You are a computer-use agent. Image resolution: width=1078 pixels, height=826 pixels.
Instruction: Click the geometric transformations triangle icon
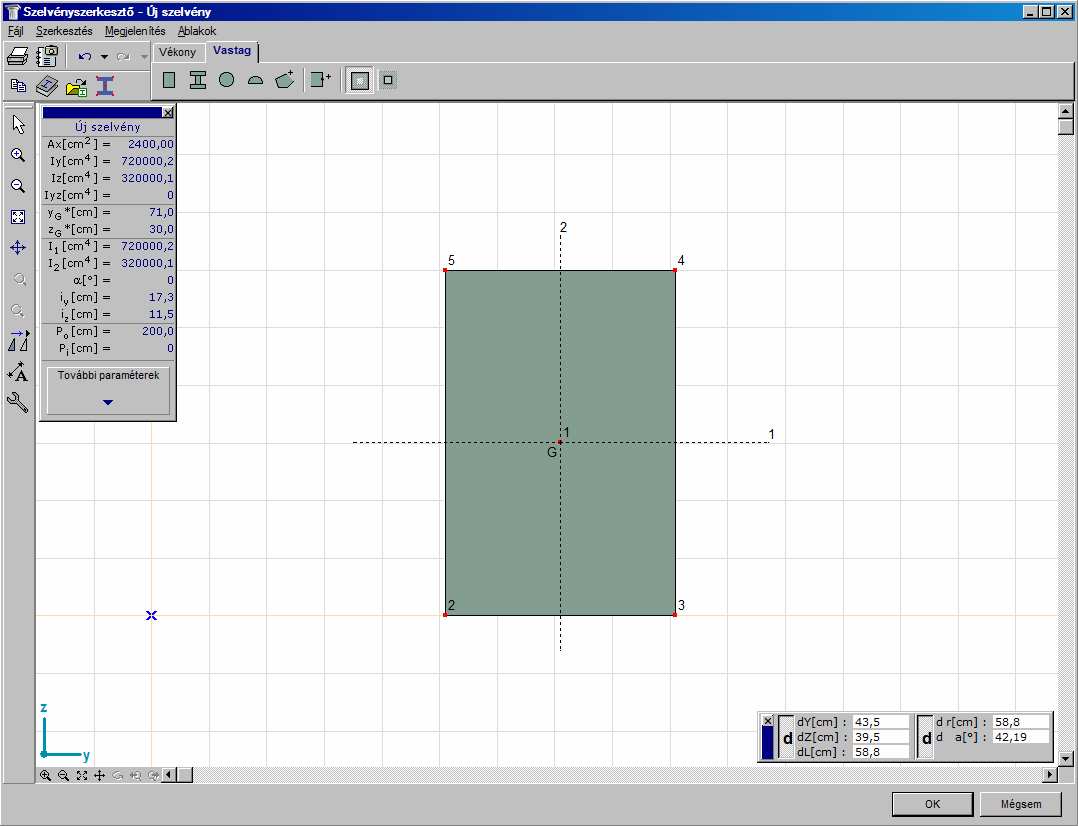[19, 341]
